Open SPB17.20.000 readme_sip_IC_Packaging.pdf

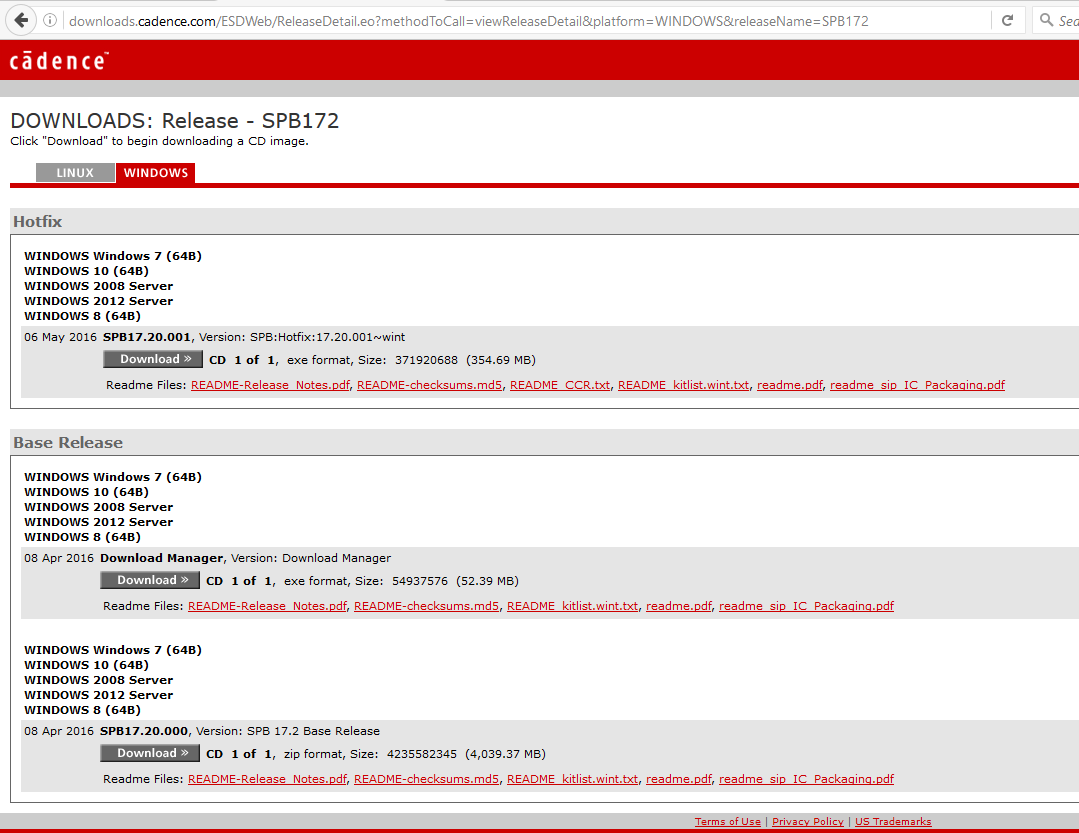pos(806,779)
